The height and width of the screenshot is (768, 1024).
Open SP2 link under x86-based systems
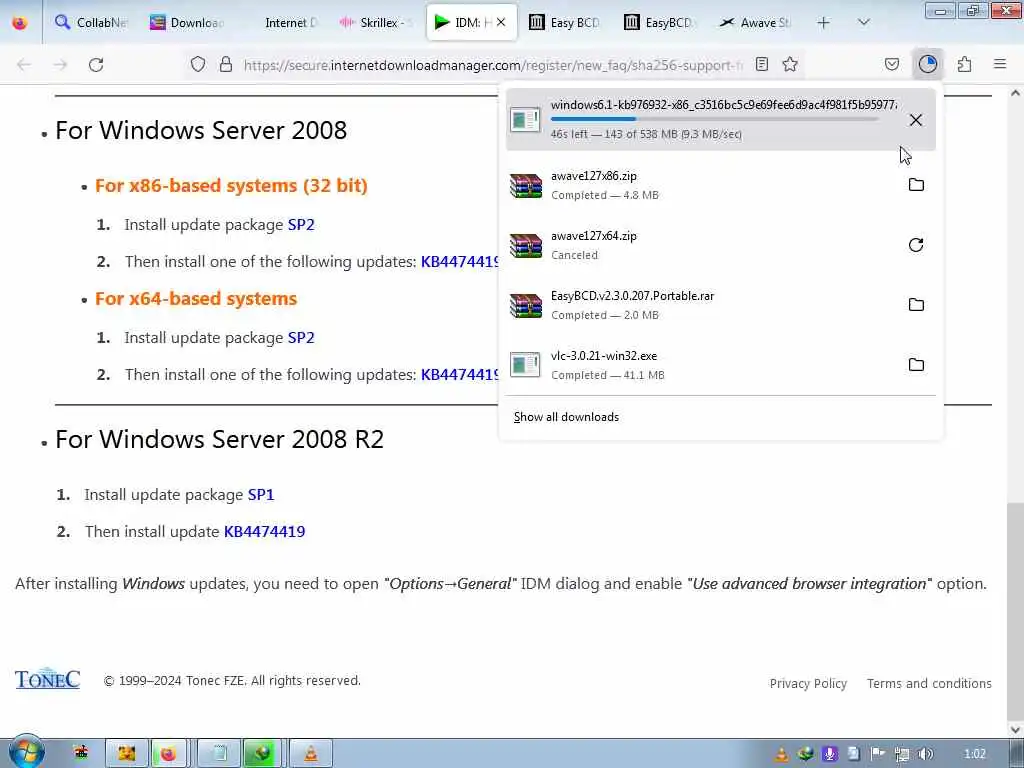click(x=301, y=225)
